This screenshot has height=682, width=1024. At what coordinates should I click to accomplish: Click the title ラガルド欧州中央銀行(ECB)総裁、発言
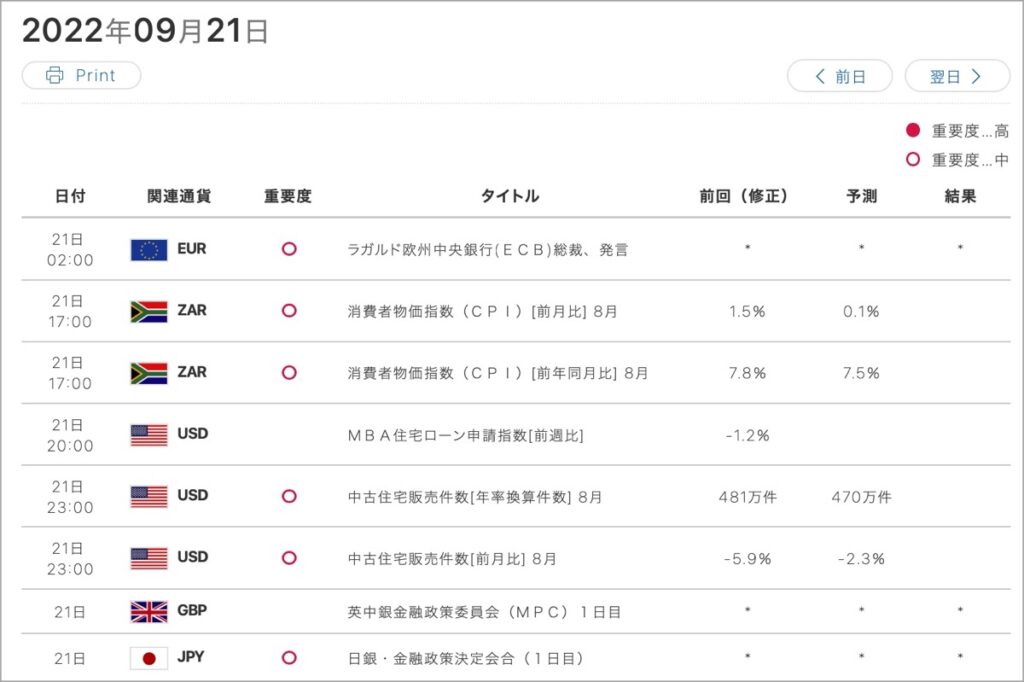point(487,250)
